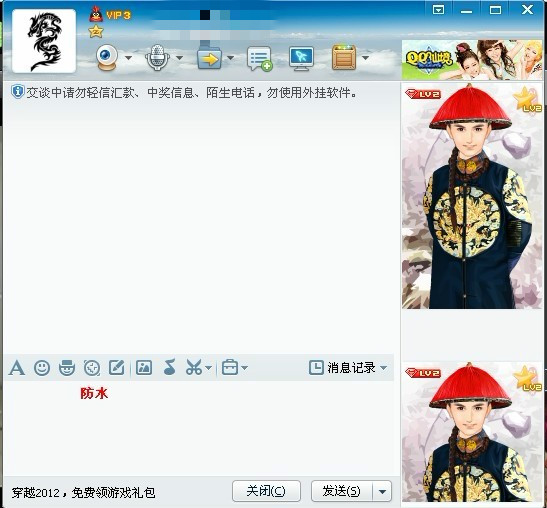Open the QQ仙境 advertisement banner
The height and width of the screenshot is (508, 547).
(x=472, y=60)
